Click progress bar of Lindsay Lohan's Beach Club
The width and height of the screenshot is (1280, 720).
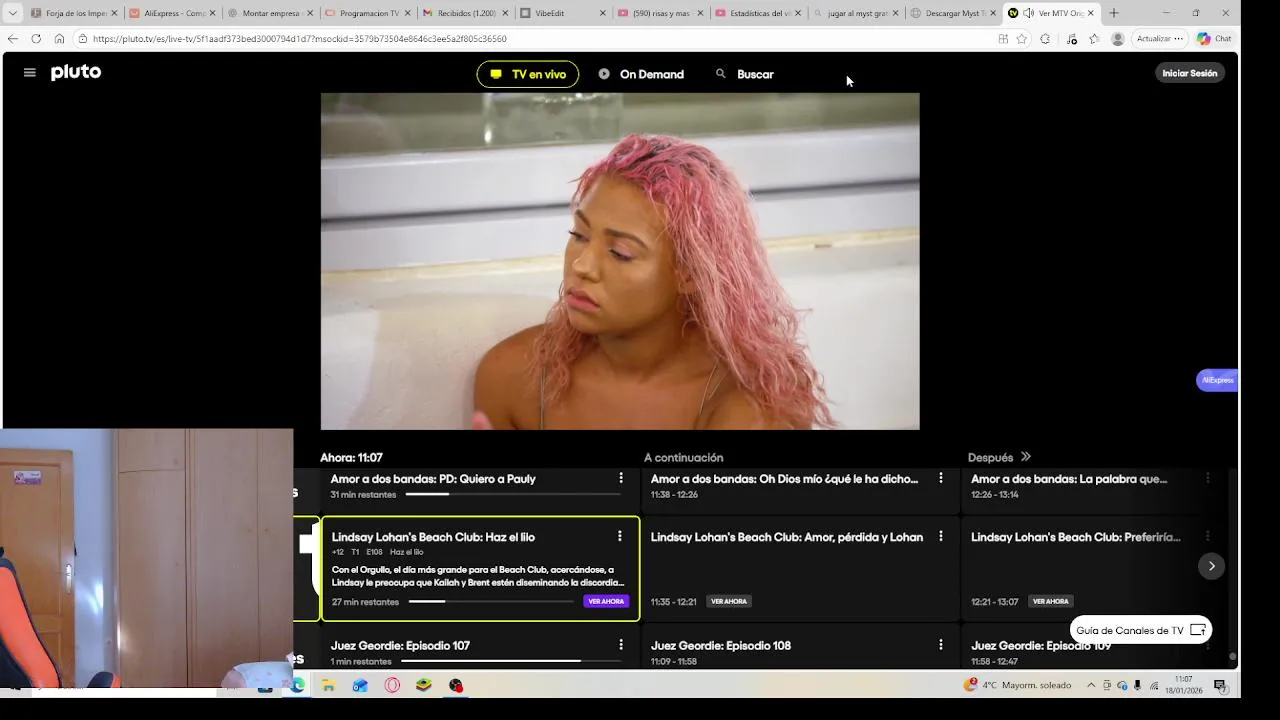pyautogui.click(x=490, y=602)
